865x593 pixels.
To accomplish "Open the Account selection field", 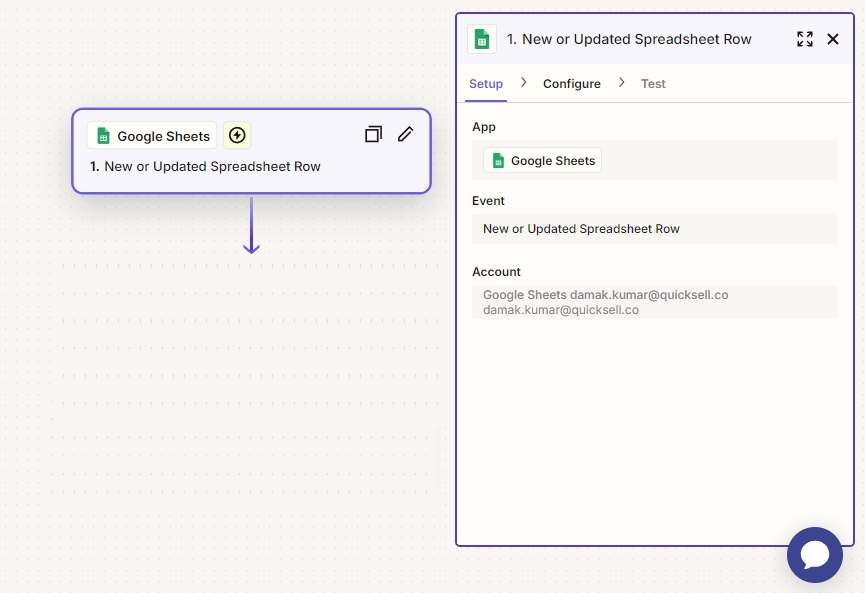I will point(654,302).
